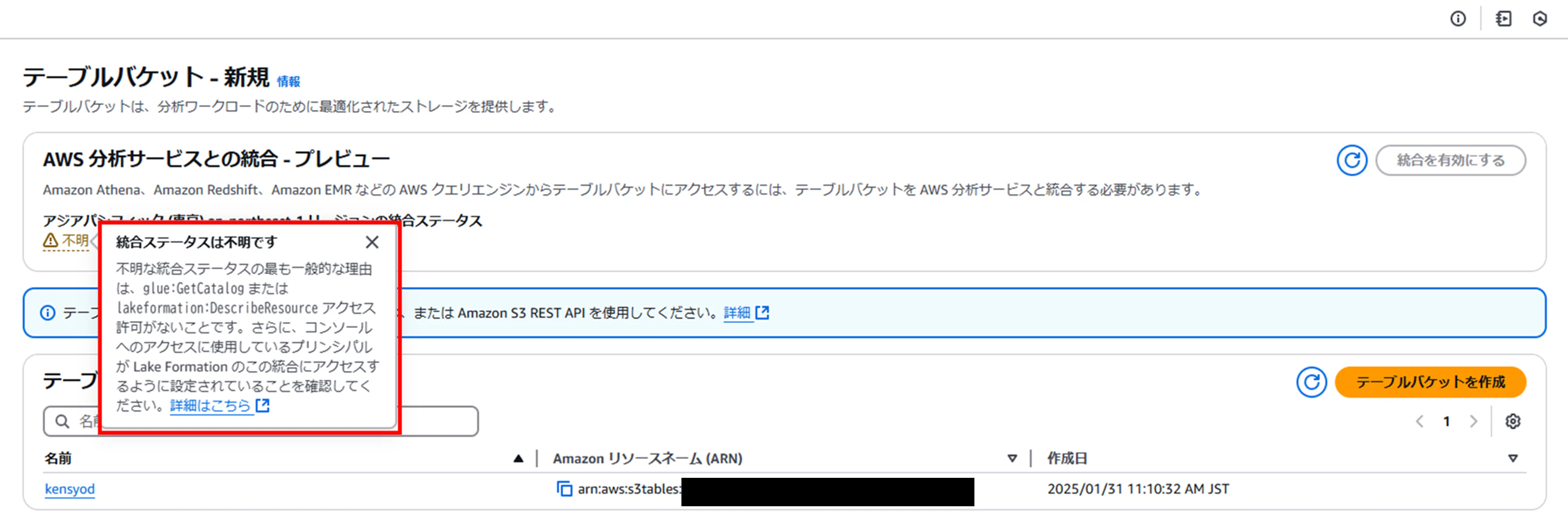Open 詳細 link in blue info banner
This screenshot has width=1568, height=522.
click(x=746, y=313)
